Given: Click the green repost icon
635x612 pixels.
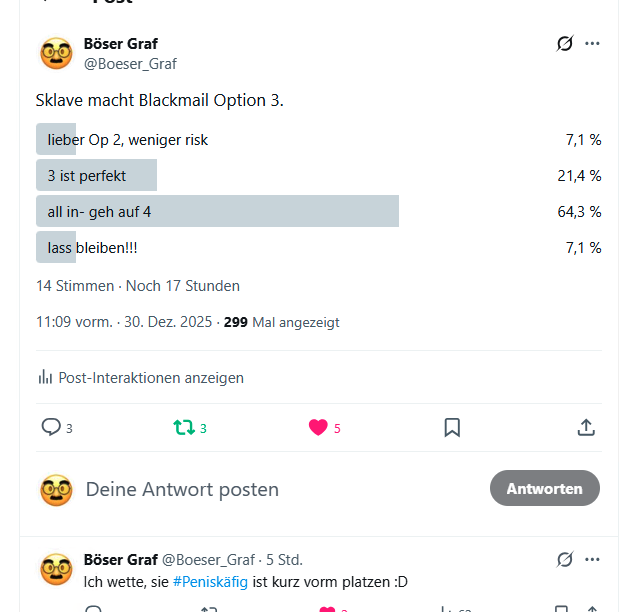Looking at the screenshot, I should (184, 427).
